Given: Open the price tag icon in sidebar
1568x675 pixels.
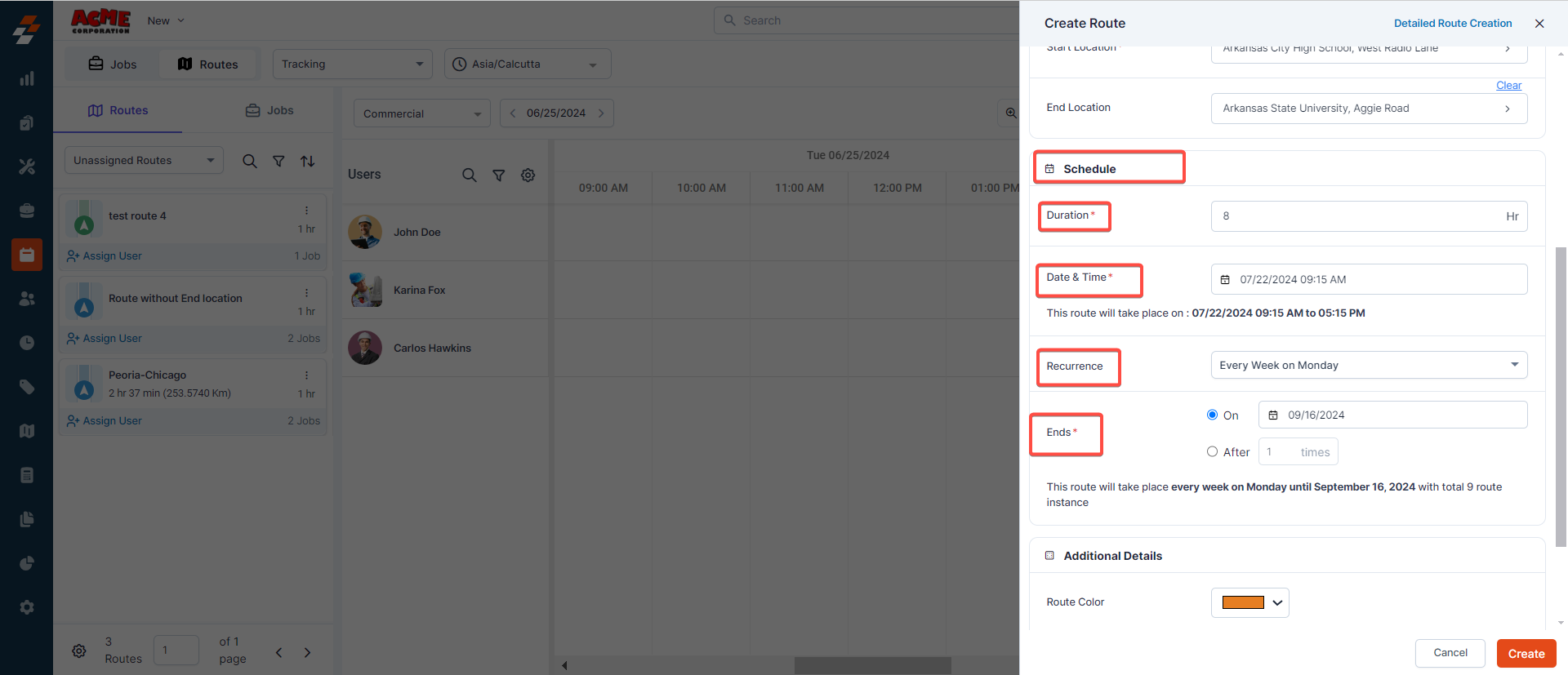Looking at the screenshot, I should (27, 387).
